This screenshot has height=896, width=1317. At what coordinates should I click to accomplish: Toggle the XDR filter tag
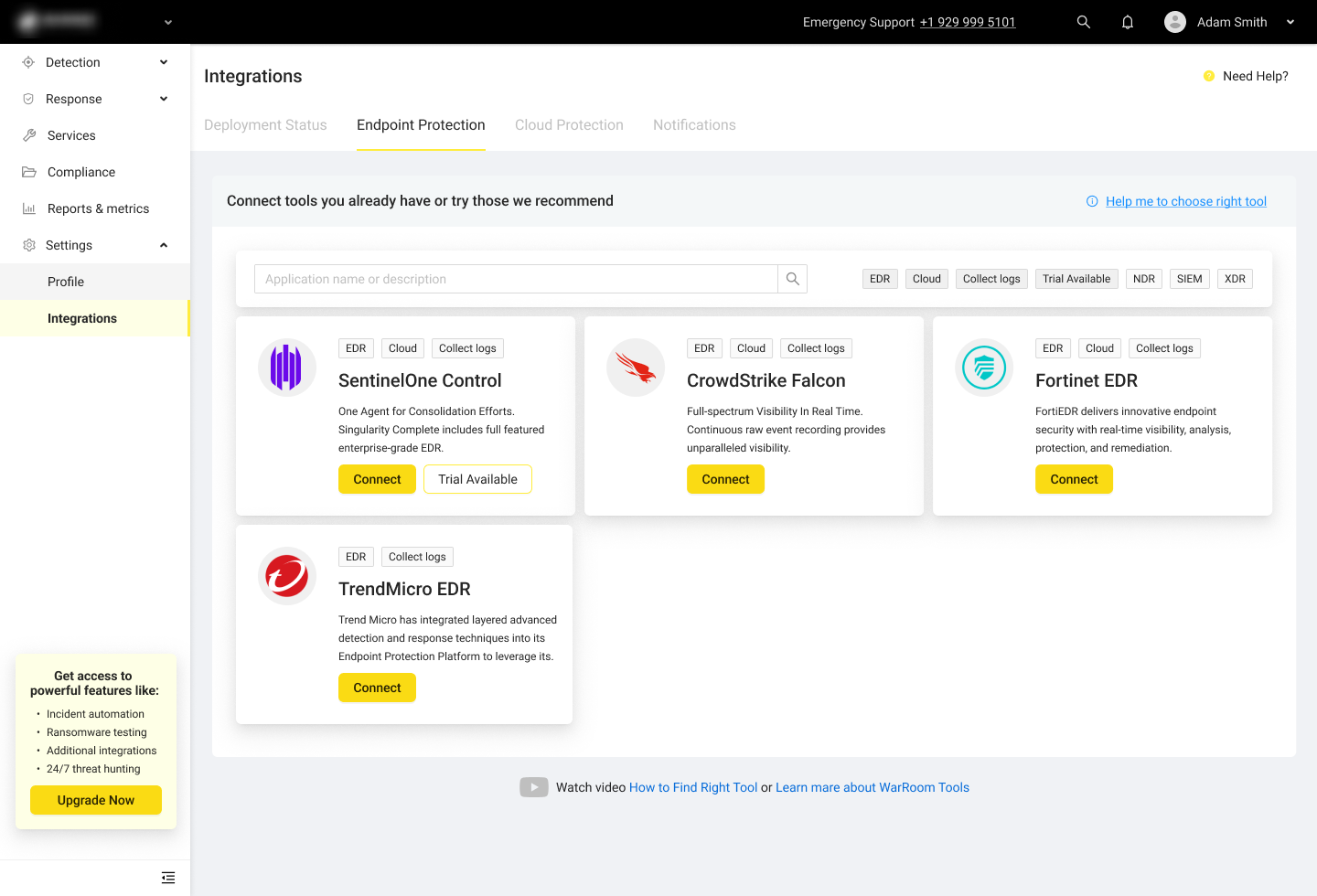1235,279
